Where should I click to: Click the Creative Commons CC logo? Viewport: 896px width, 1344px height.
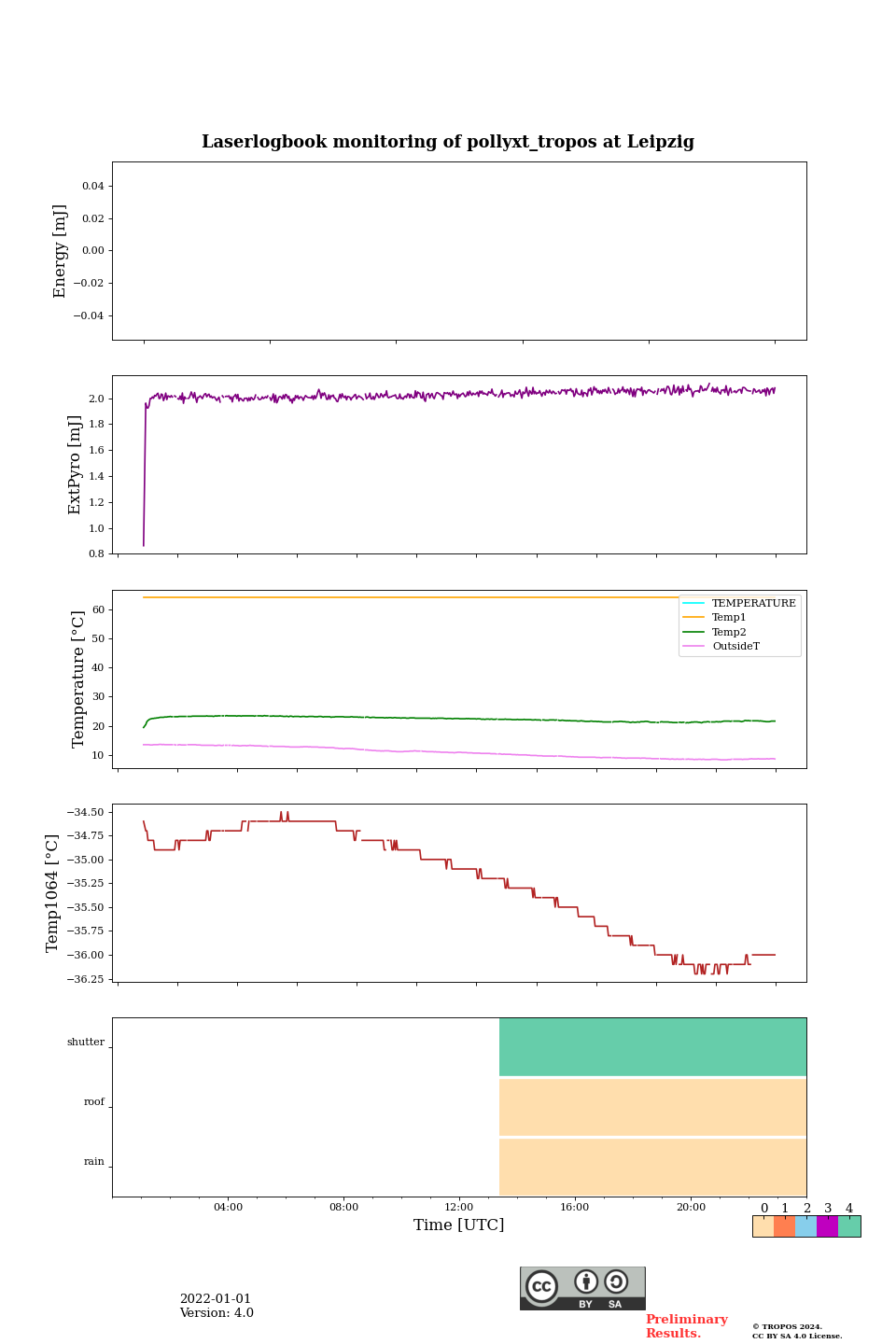[x=541, y=1286]
